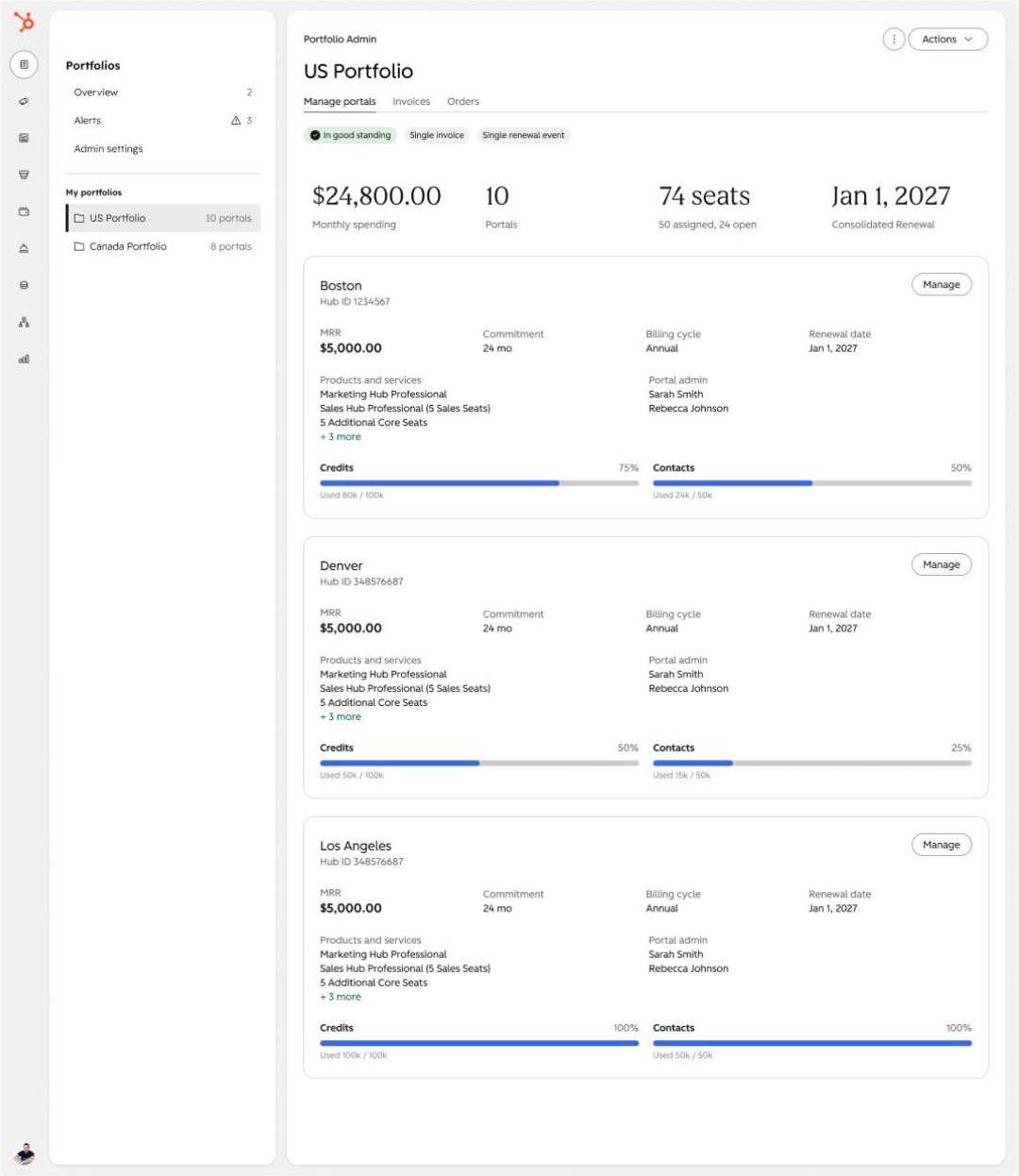This screenshot has width=1019, height=1176.
Task: Click Manage button for Los Angeles portal
Action: (942, 845)
